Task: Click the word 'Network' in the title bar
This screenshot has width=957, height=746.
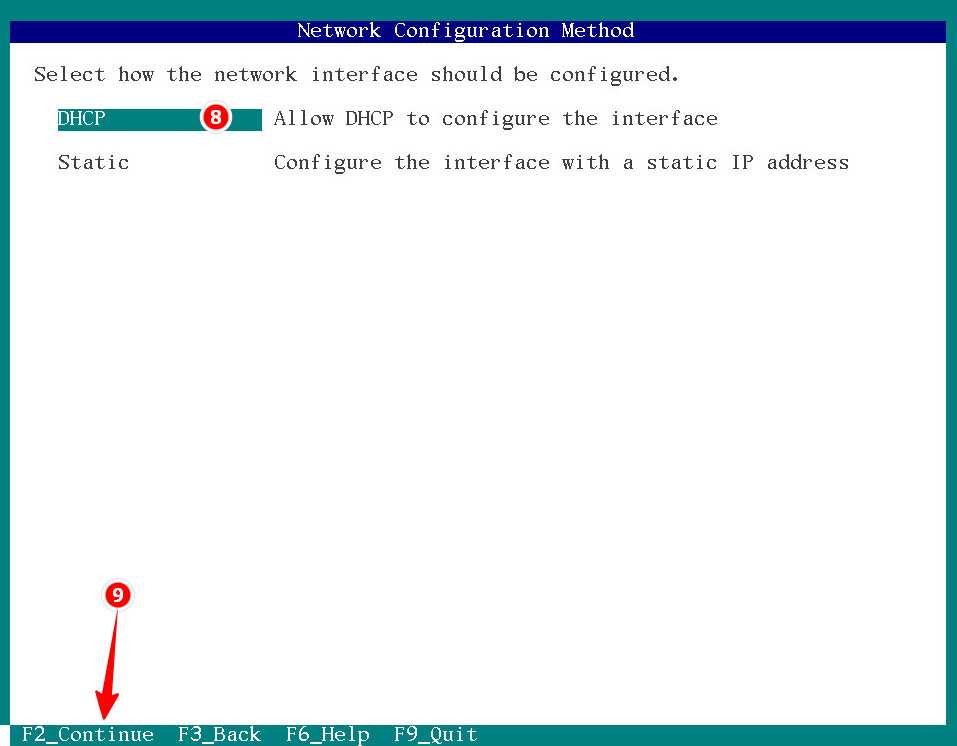Action: click(x=339, y=31)
